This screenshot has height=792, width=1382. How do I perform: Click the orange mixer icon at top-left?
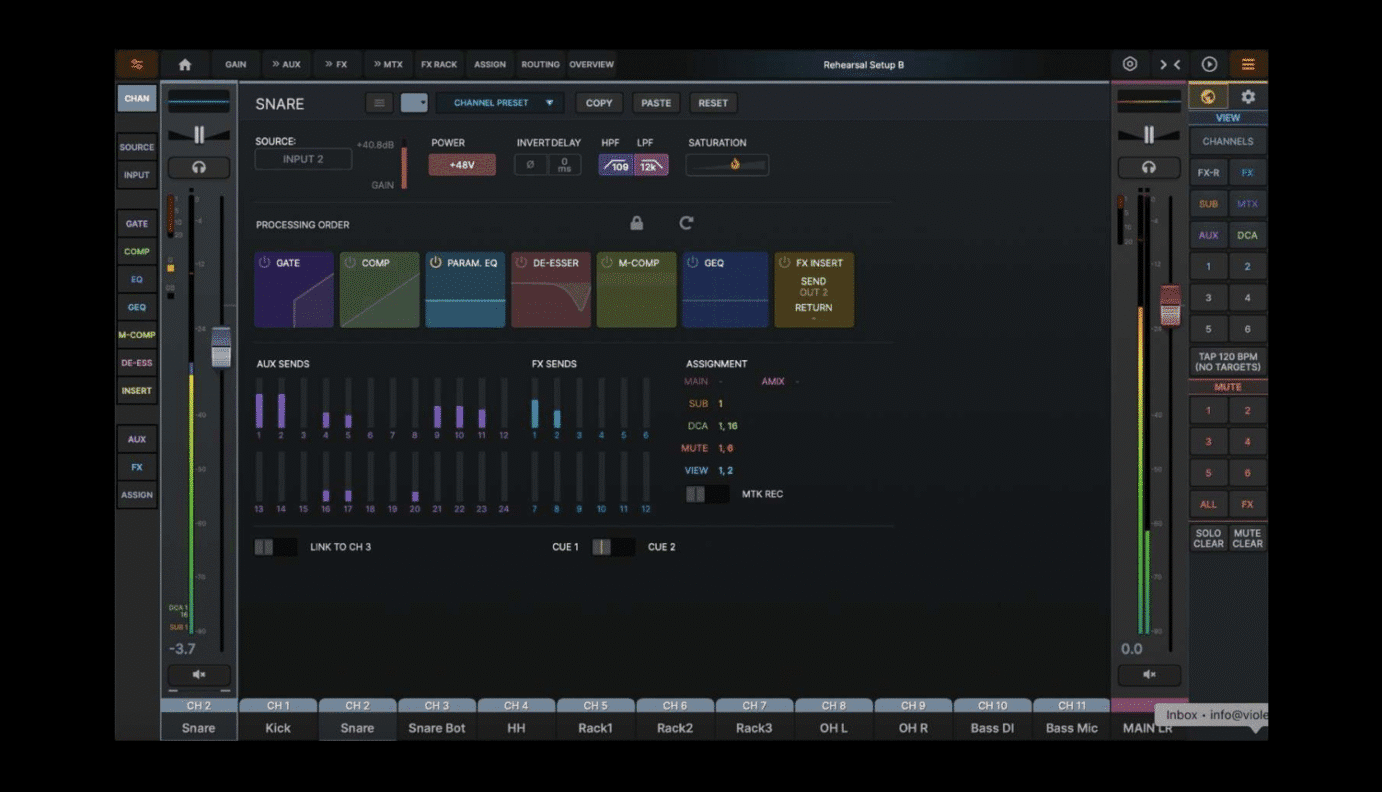point(136,64)
